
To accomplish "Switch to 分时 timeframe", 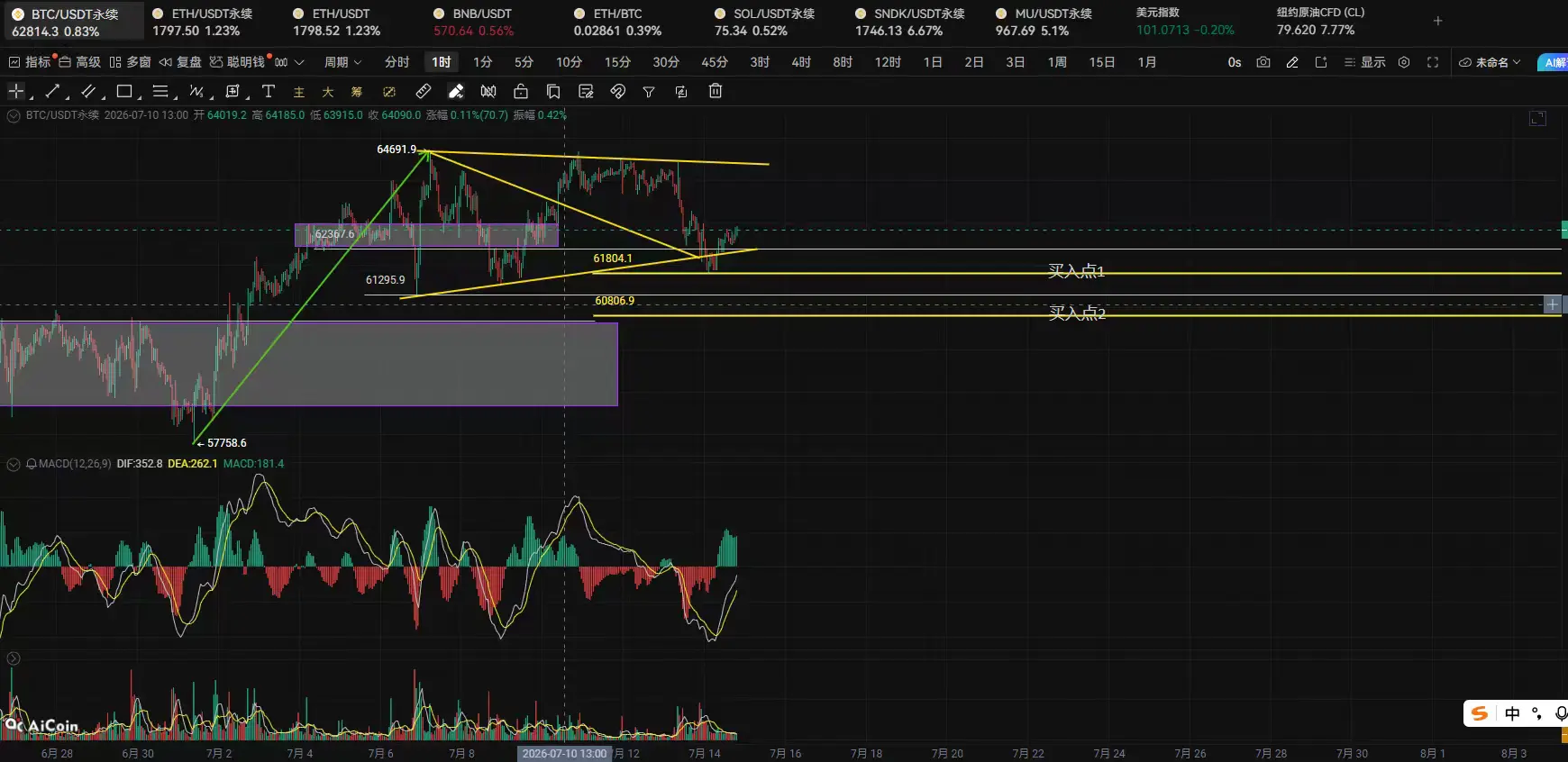I will [x=397, y=62].
